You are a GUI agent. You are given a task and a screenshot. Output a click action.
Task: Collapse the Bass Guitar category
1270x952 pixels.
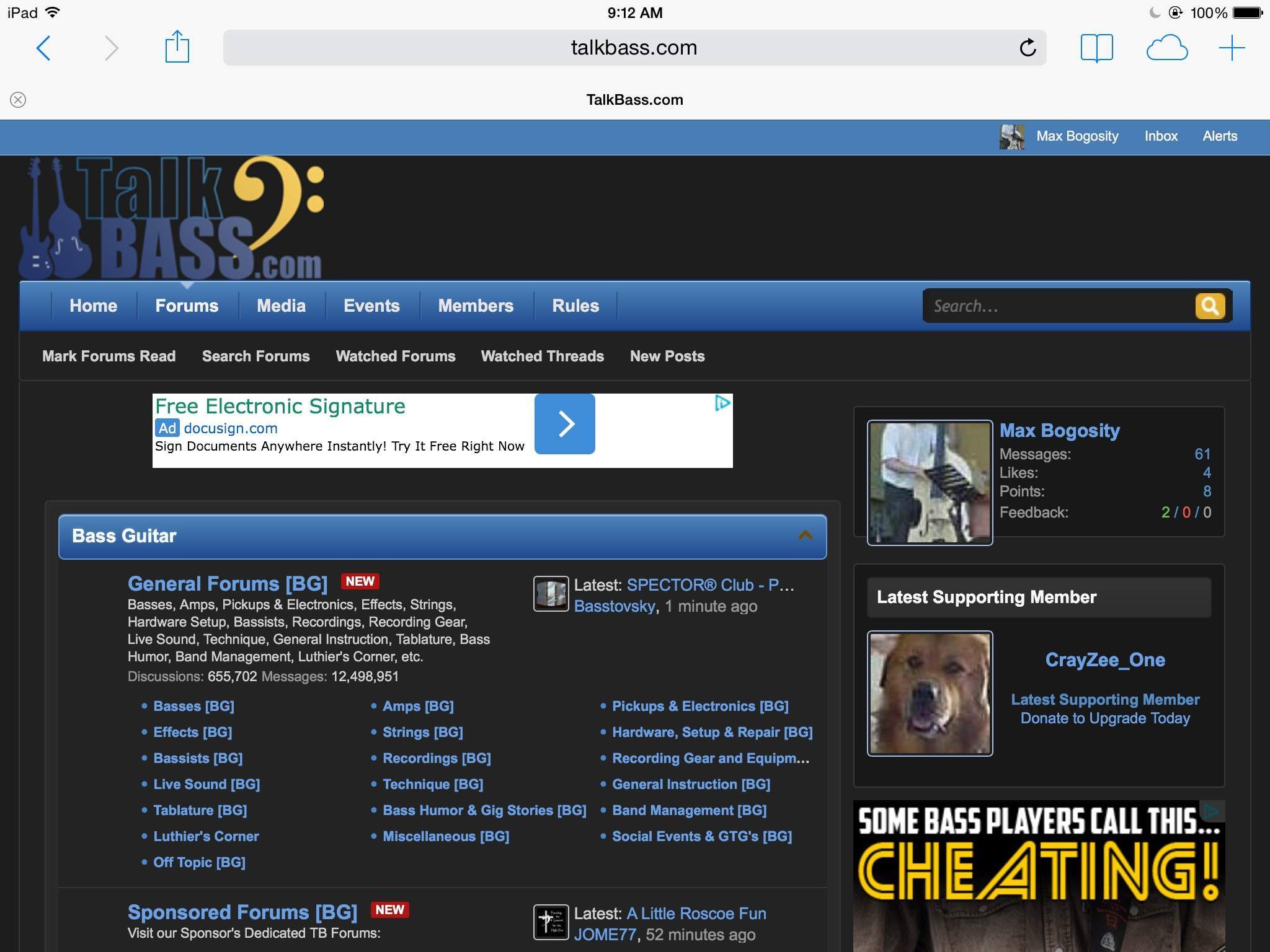coord(806,535)
